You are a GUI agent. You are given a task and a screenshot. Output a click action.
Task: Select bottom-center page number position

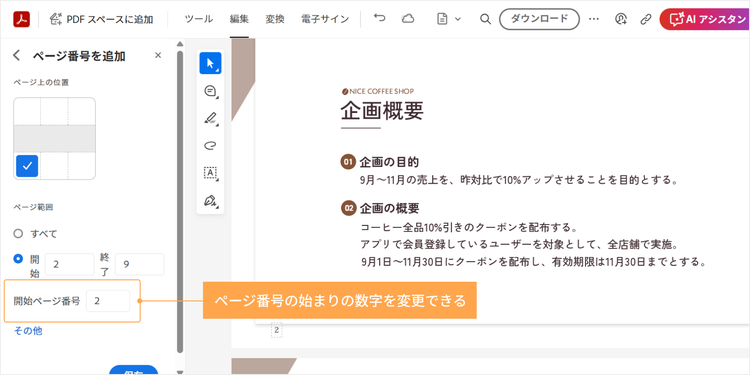(x=54, y=166)
